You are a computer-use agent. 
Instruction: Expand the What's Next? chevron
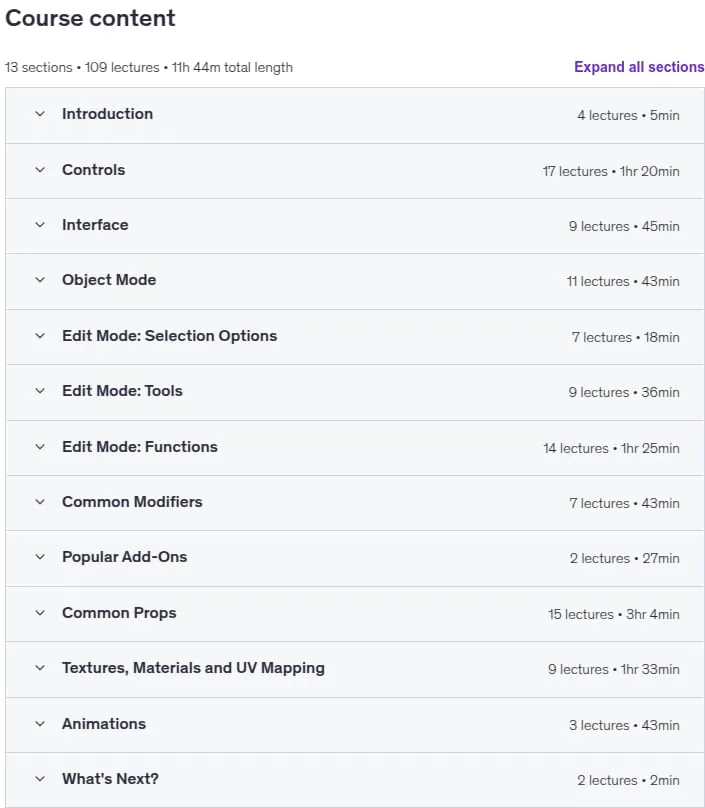pyautogui.click(x=40, y=779)
